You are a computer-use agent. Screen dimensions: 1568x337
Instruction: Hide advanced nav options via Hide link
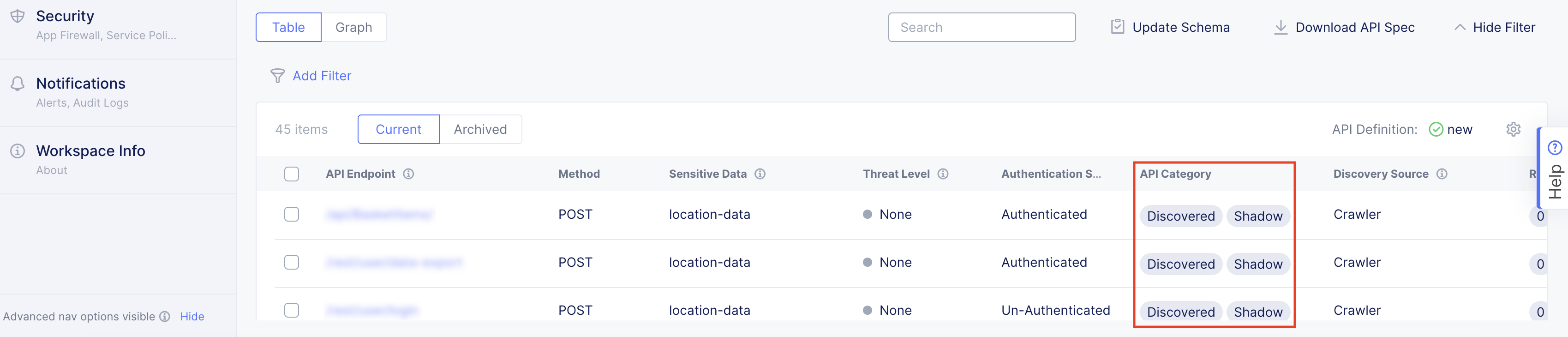click(x=192, y=316)
